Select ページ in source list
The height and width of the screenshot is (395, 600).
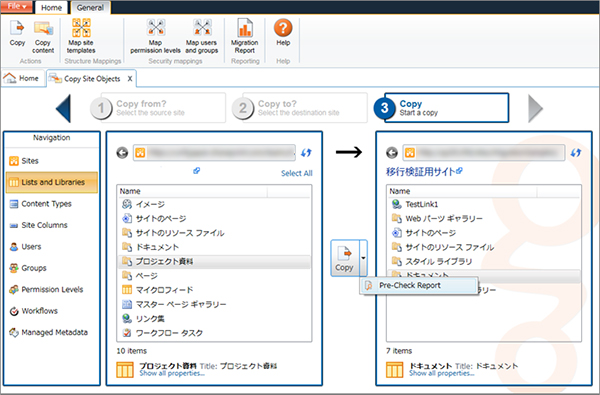point(214,276)
